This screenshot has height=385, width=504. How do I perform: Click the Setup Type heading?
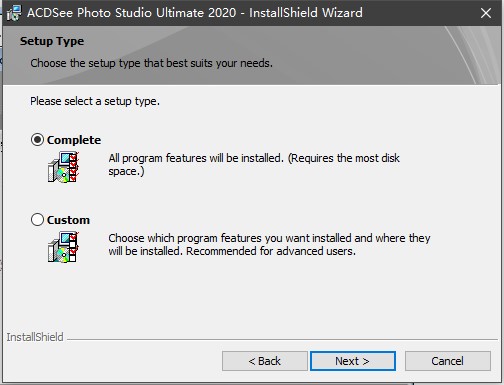click(x=52, y=41)
